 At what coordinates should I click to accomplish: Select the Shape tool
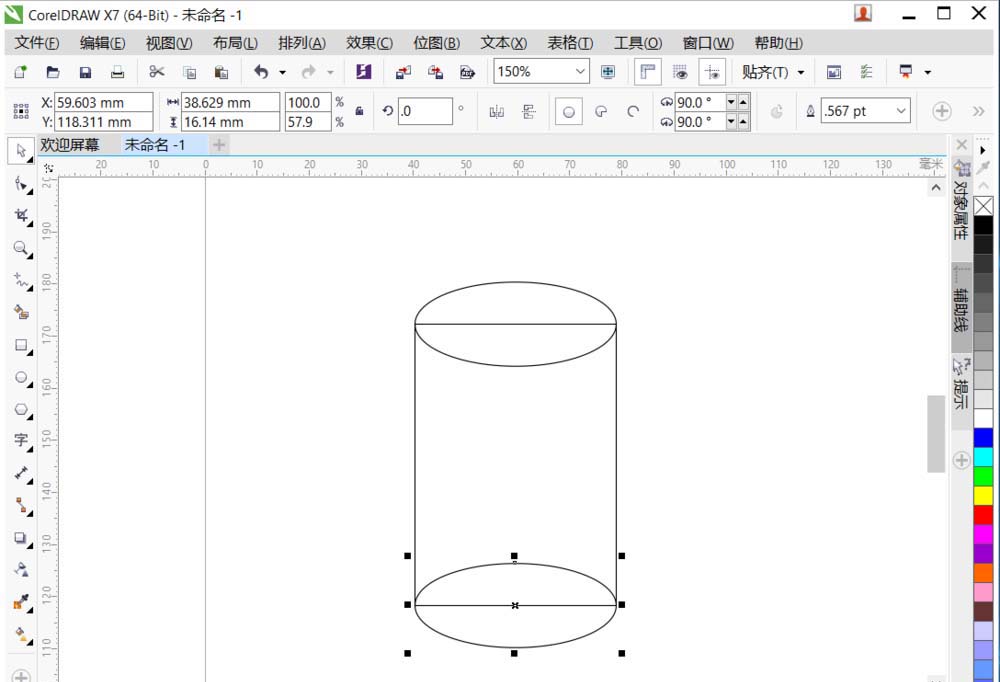21,184
